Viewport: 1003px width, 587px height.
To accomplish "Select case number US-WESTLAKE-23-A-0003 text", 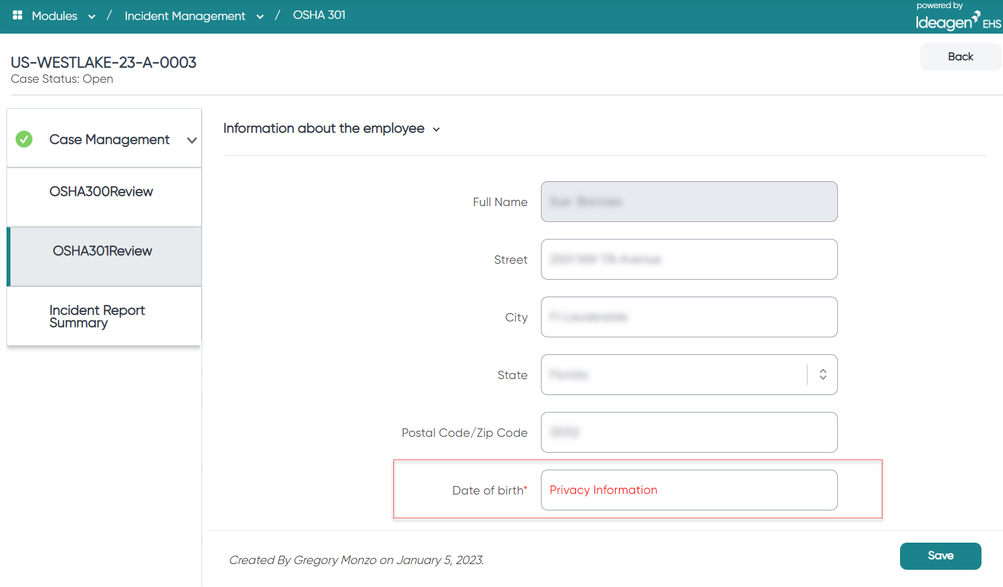I will click(x=104, y=62).
